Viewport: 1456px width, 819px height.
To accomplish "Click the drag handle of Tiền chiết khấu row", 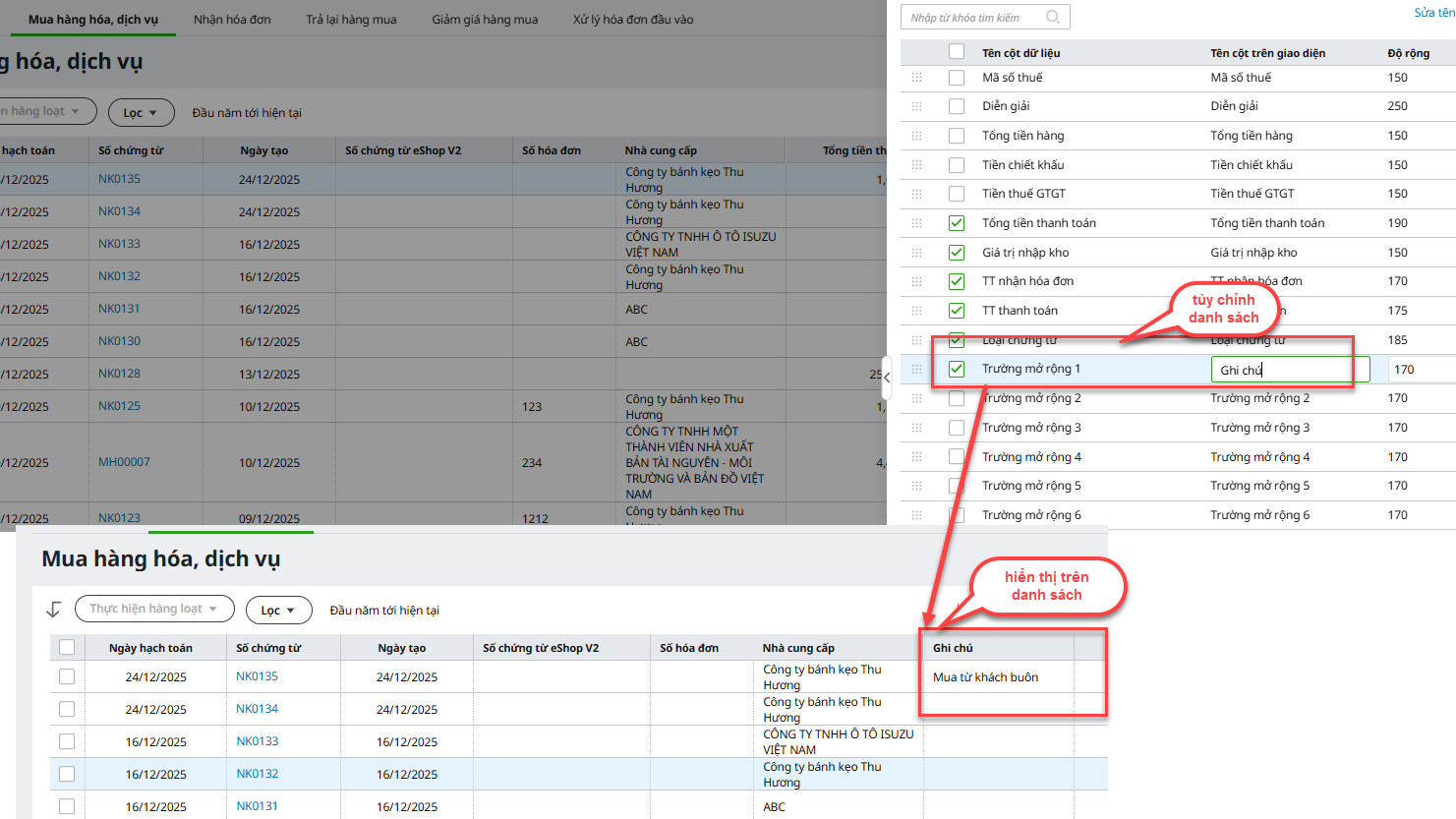I will (x=916, y=165).
